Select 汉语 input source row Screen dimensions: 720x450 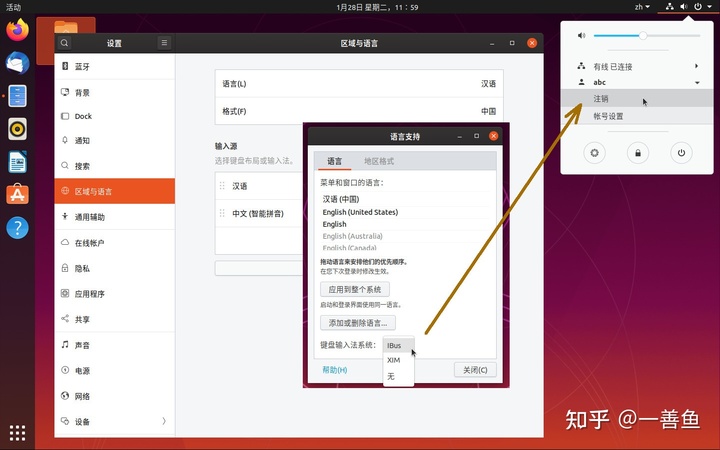tap(259, 186)
